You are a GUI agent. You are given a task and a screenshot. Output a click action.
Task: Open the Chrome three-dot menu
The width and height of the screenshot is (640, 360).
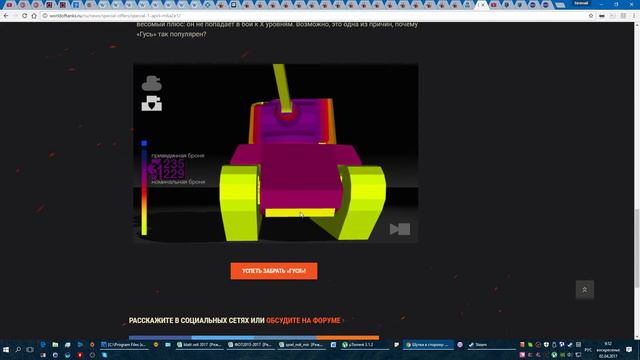[634, 16]
